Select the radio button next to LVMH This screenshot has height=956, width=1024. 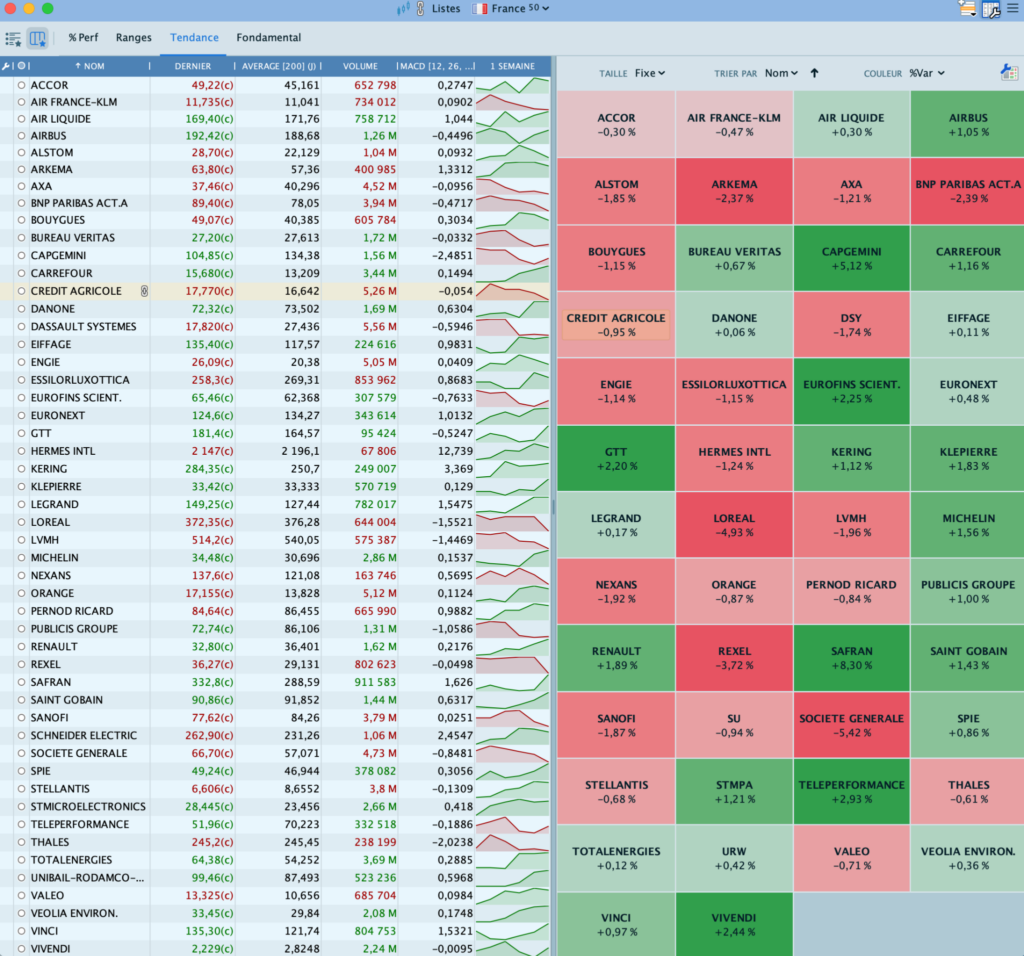pyautogui.click(x=21, y=540)
